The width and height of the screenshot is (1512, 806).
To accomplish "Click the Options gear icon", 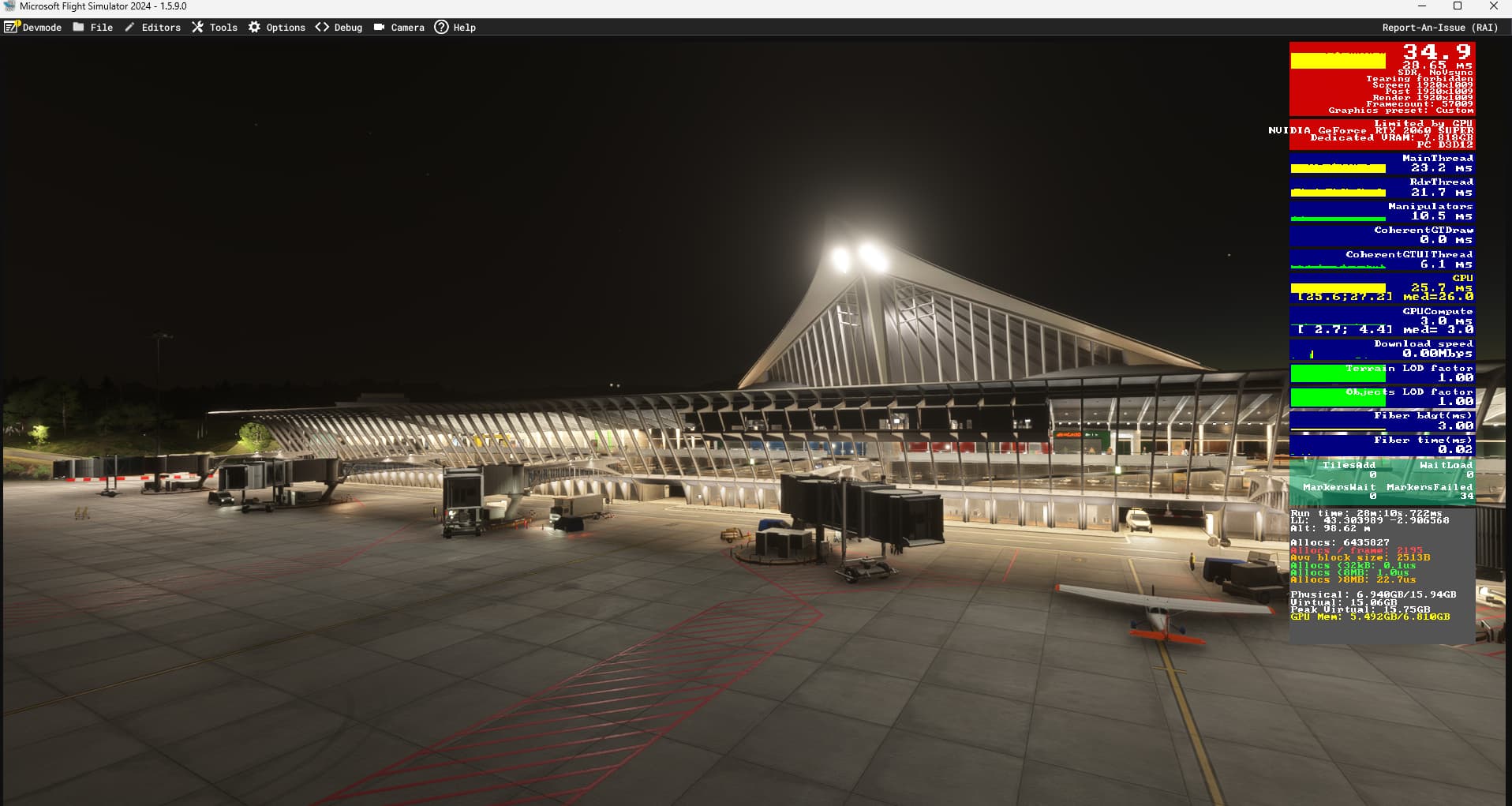I will 254,27.
